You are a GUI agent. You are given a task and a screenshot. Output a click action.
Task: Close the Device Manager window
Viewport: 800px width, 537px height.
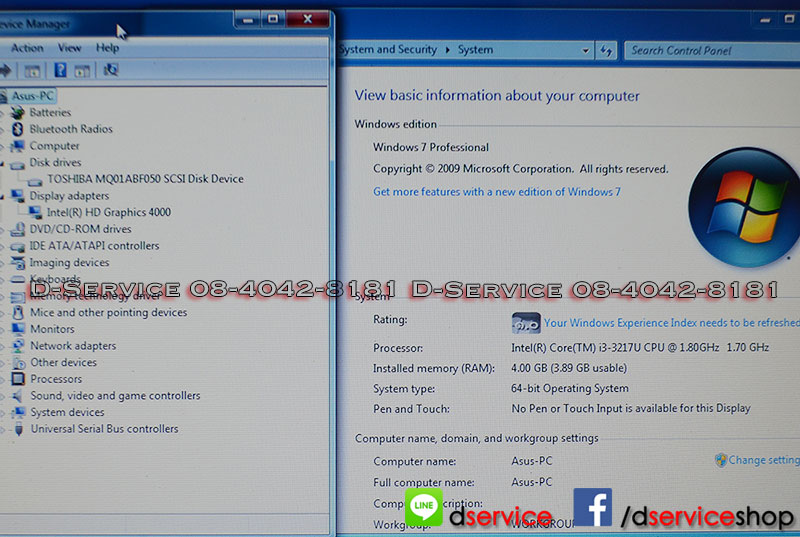(307, 19)
